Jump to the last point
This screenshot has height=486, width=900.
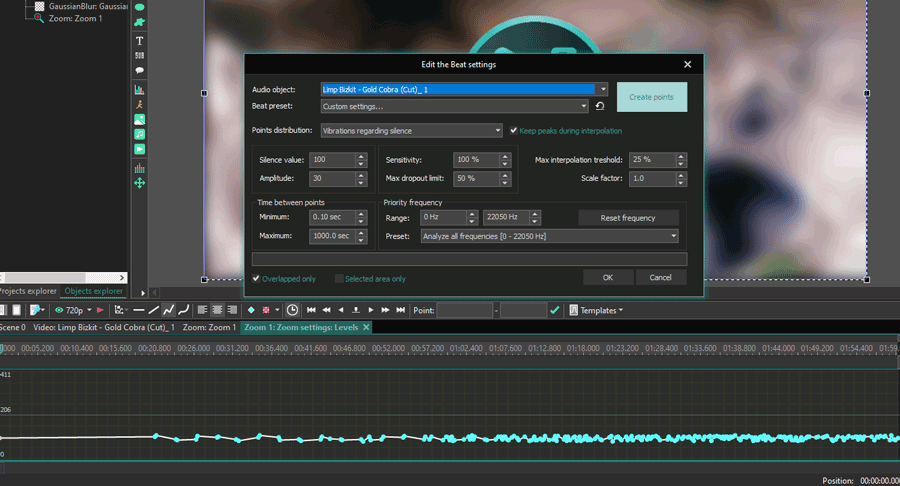coord(401,310)
